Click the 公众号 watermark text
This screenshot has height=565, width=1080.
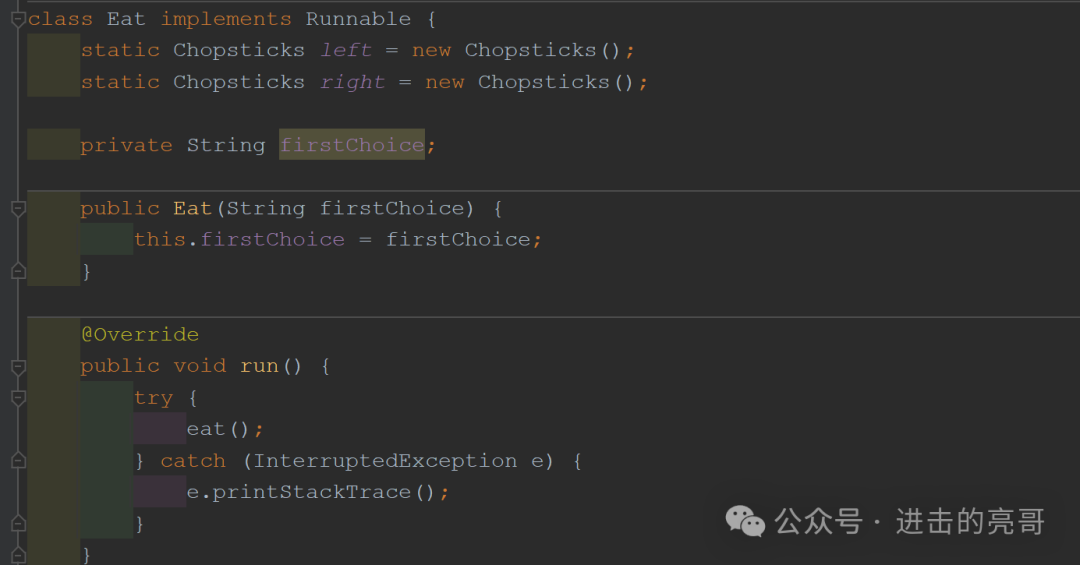coord(818,521)
